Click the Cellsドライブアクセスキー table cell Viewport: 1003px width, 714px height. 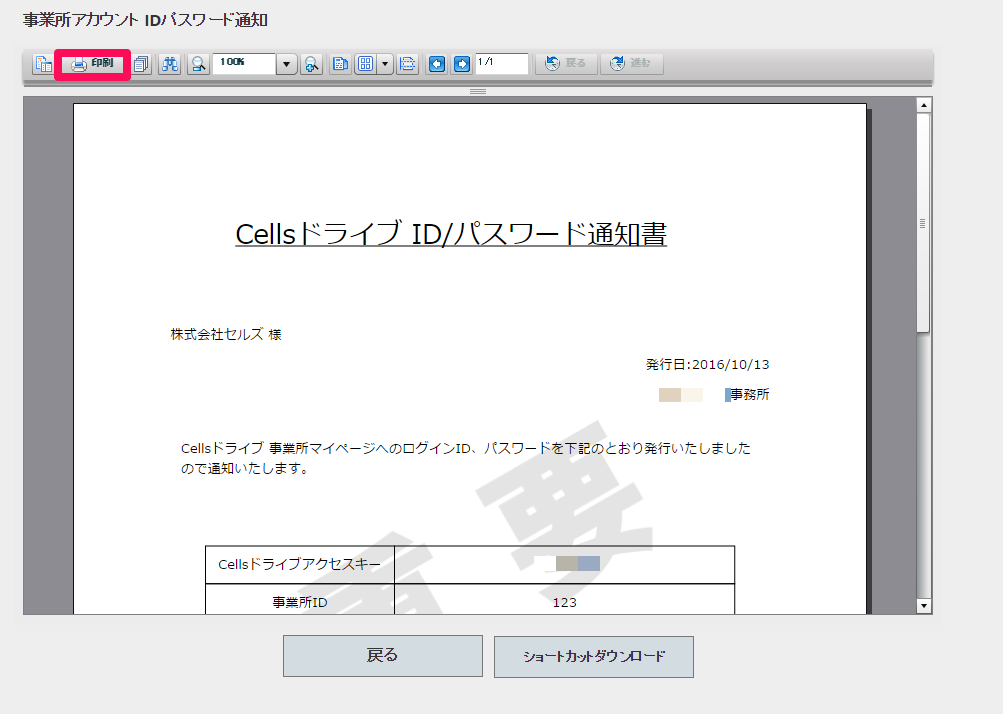299,564
